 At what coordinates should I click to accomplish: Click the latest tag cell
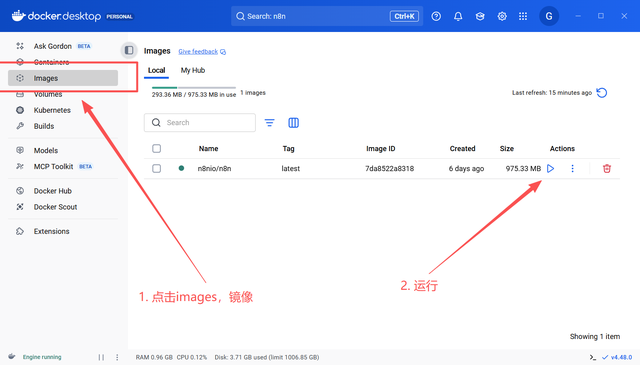tap(291, 168)
